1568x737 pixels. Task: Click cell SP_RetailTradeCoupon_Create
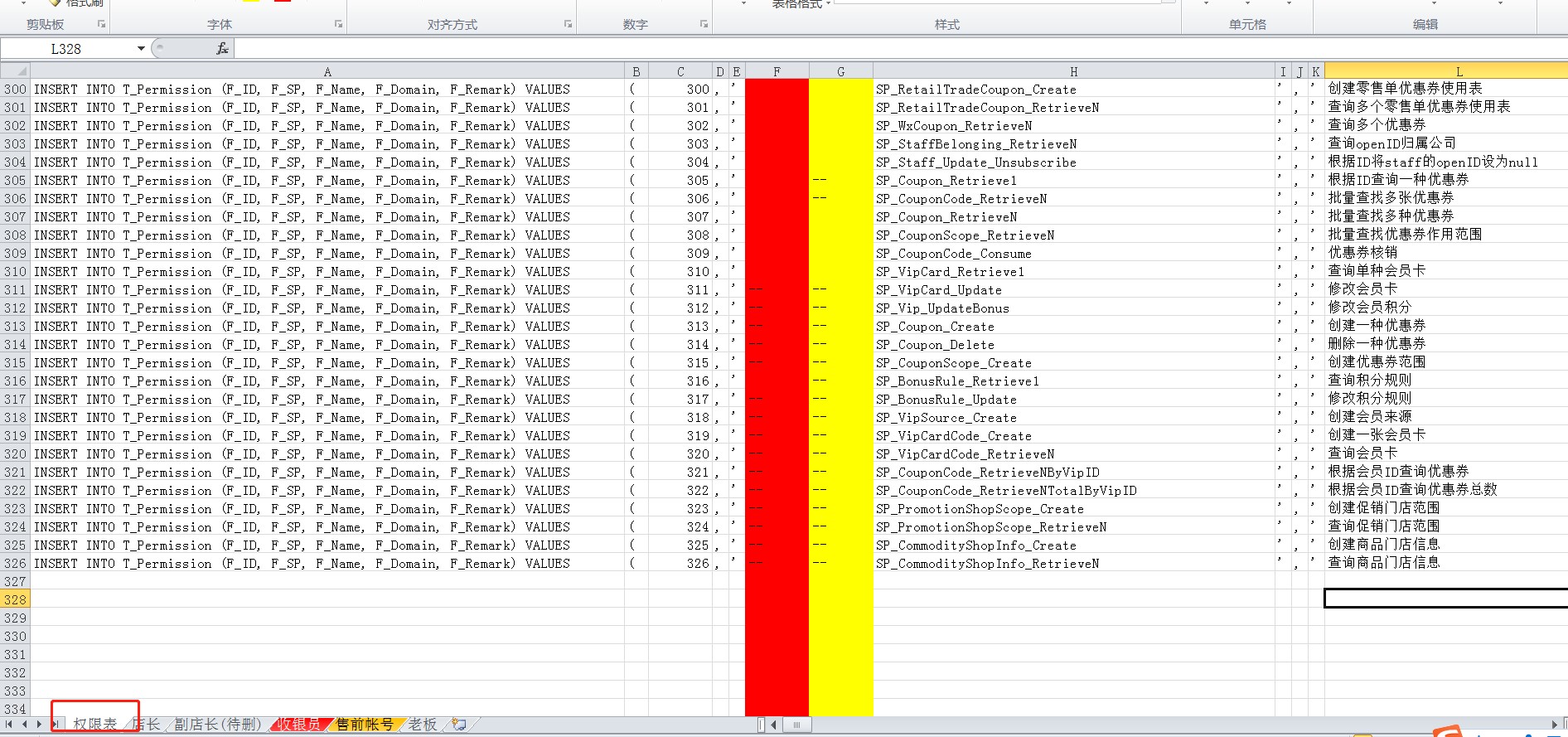pyautogui.click(x=1073, y=90)
